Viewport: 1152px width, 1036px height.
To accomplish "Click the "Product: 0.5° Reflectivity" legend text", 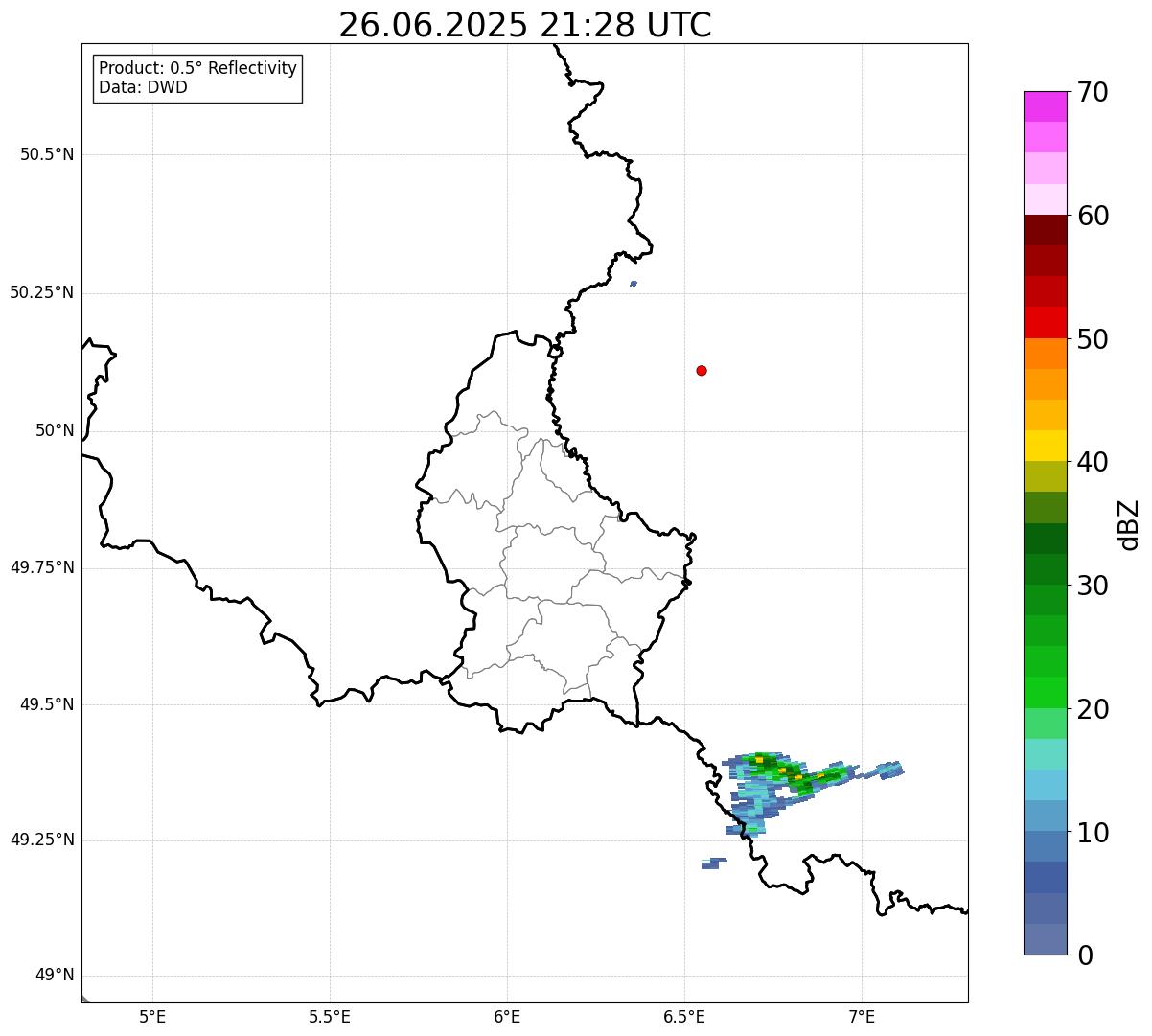I will pos(197,69).
